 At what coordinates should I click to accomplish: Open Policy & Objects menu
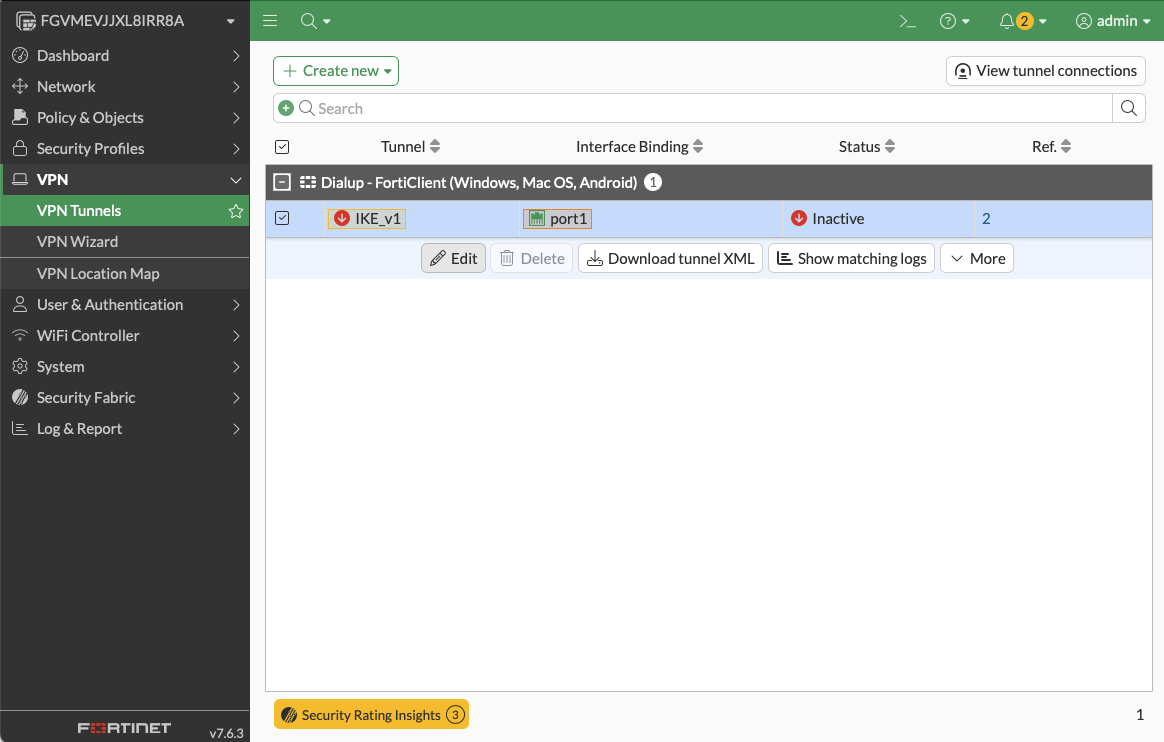(x=125, y=117)
